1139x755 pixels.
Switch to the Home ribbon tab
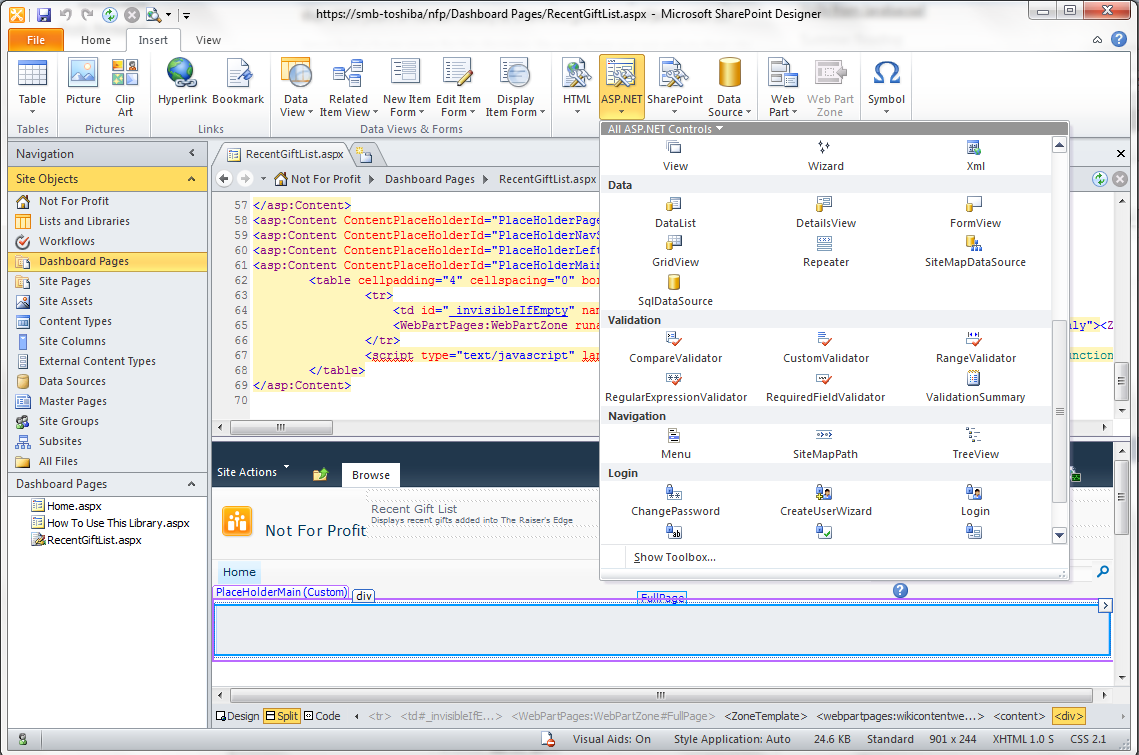[96, 40]
